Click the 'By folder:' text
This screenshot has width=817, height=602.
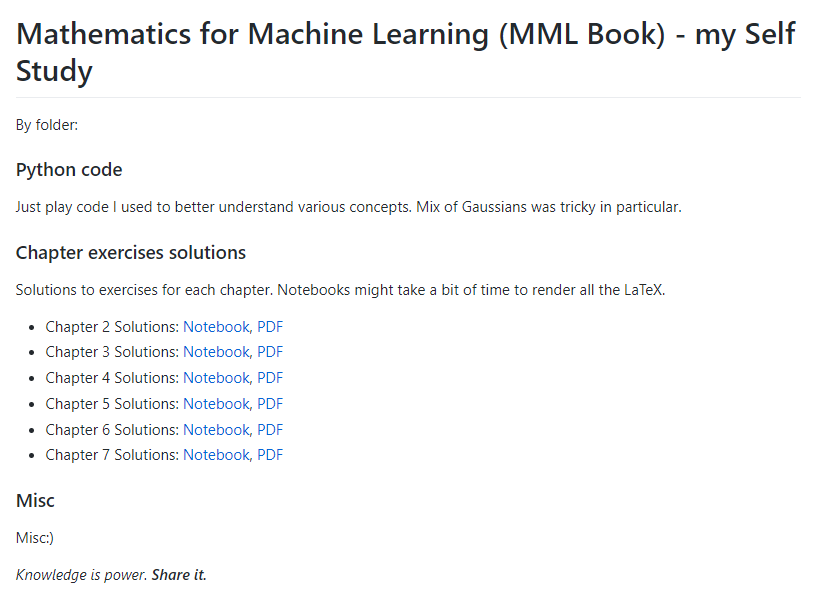[x=47, y=125]
